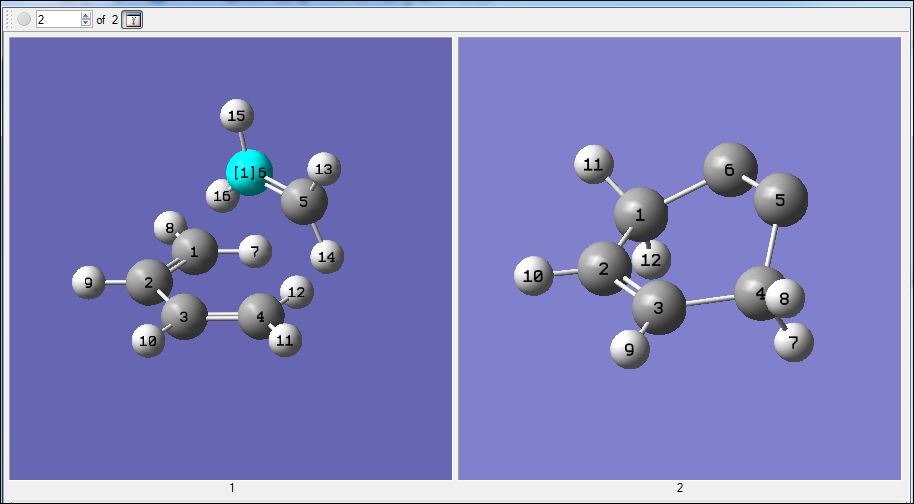Toggle the multi-frame view mode icon

point(133,20)
